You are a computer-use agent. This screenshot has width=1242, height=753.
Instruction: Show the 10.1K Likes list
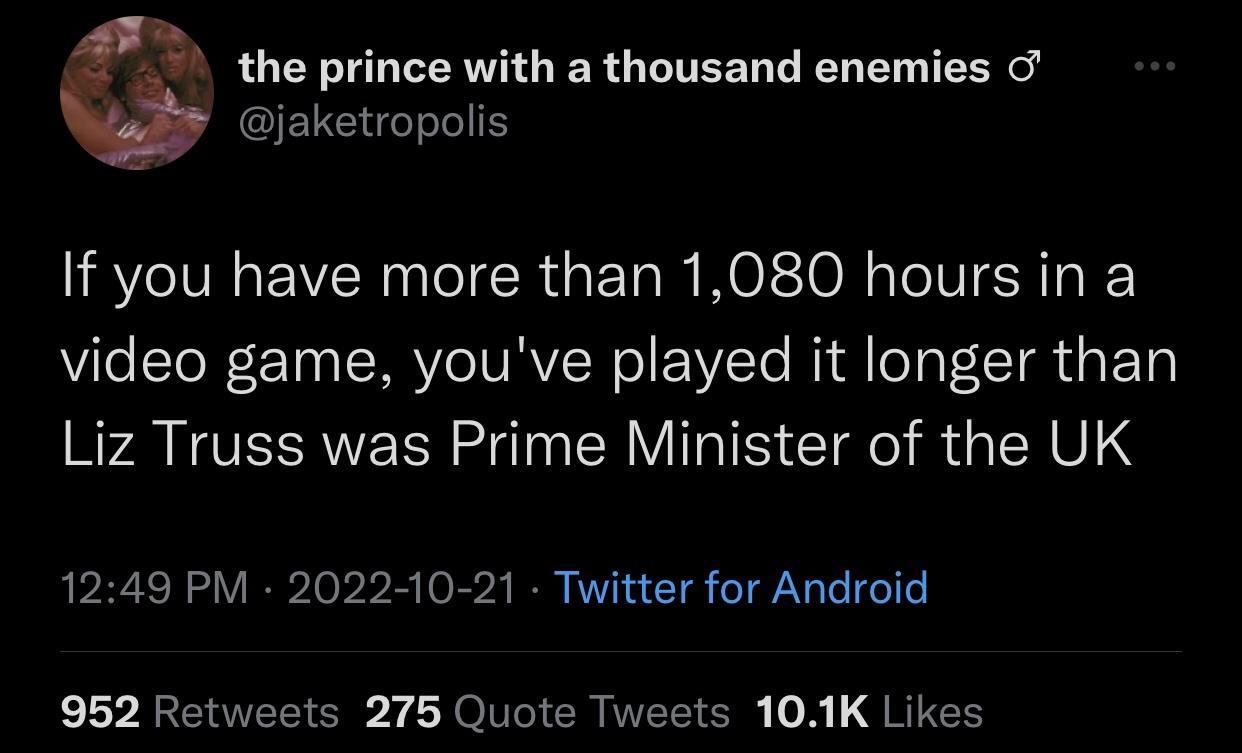point(869,712)
